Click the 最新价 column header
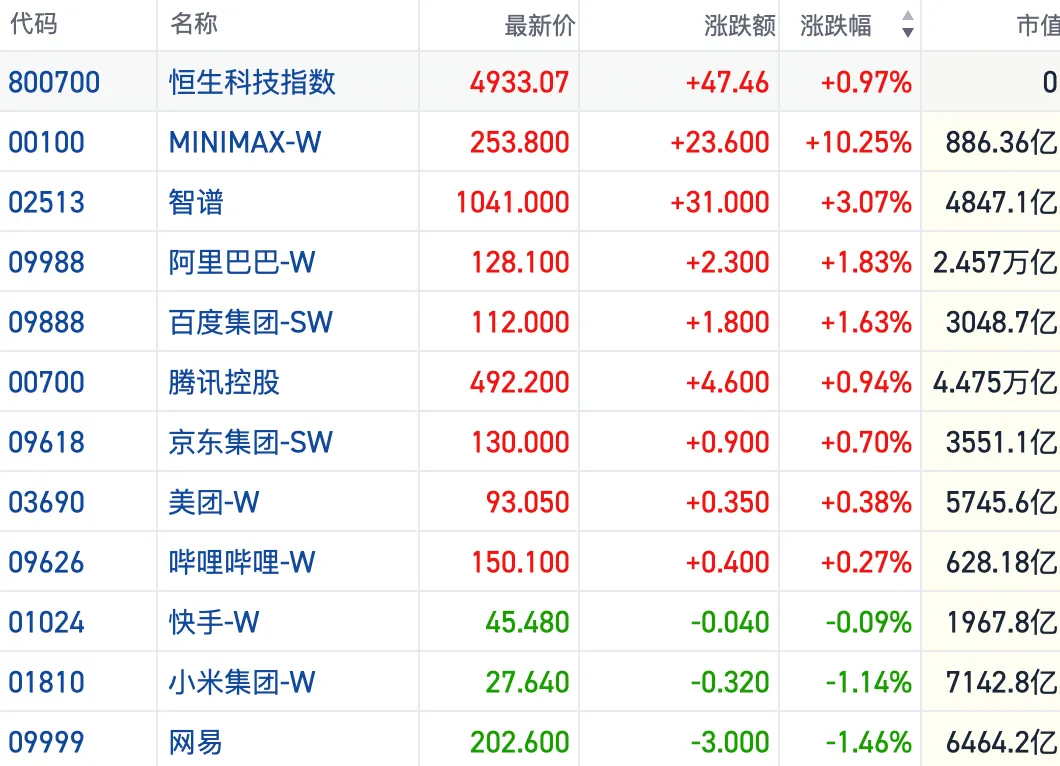Screen dimensions: 1060x766 coord(539,25)
